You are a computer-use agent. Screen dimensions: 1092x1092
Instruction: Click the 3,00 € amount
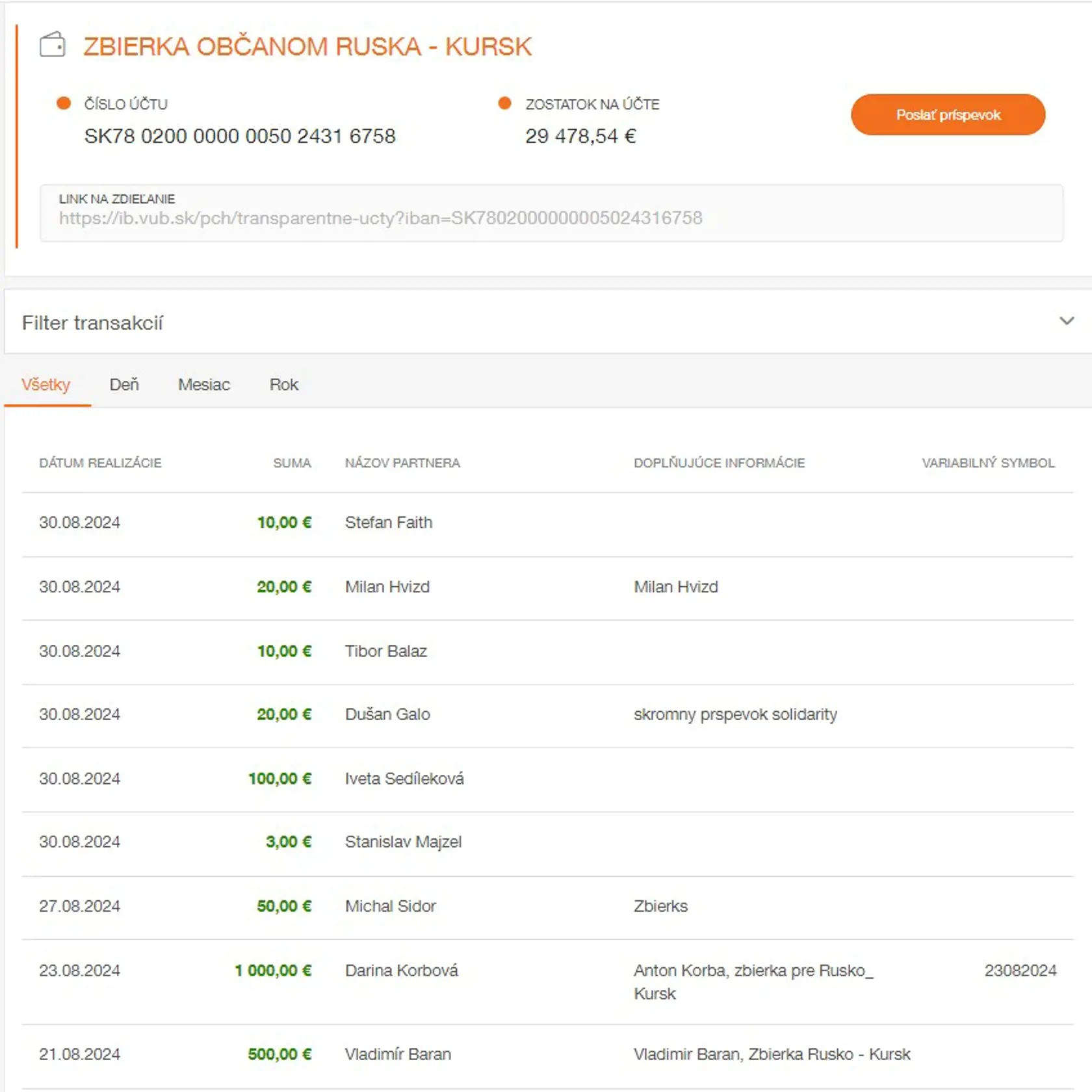tap(289, 842)
